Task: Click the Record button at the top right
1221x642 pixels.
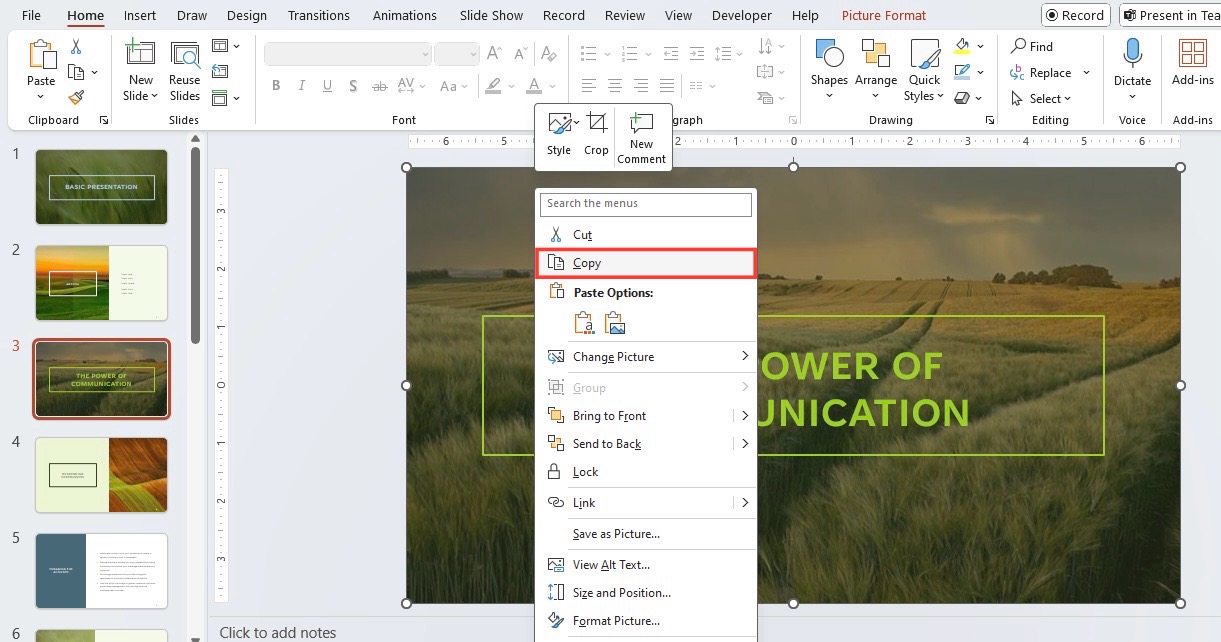Action: (1076, 15)
